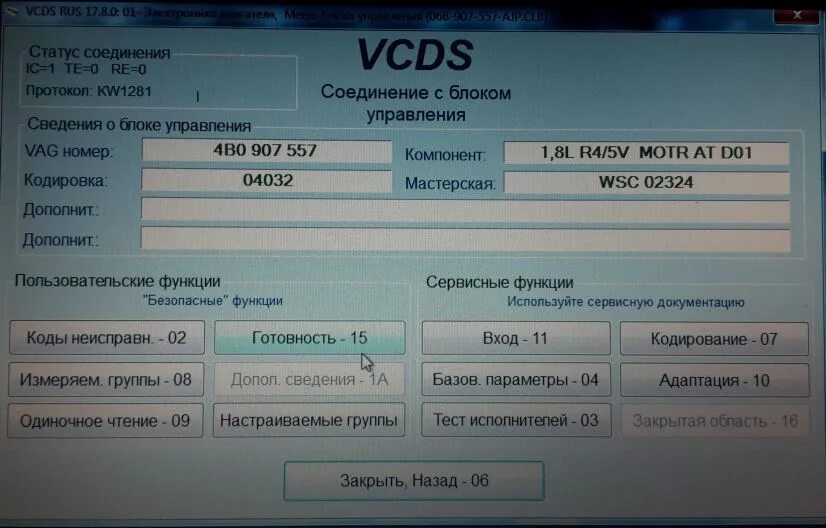Click the second empty Дополнит. field
Screen dimensions: 826x528
tap(465, 239)
